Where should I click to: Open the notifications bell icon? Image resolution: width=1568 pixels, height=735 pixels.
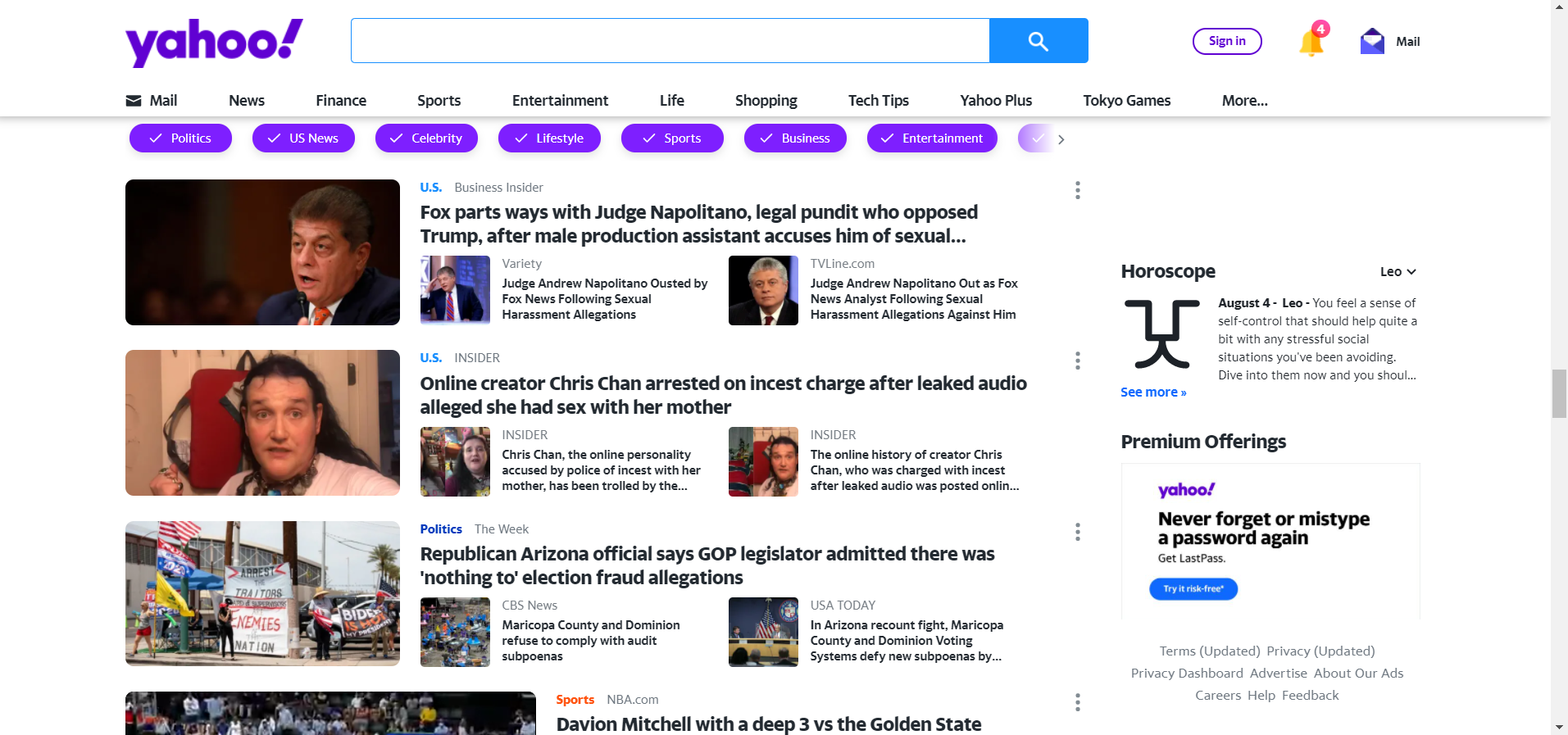click(x=1311, y=41)
